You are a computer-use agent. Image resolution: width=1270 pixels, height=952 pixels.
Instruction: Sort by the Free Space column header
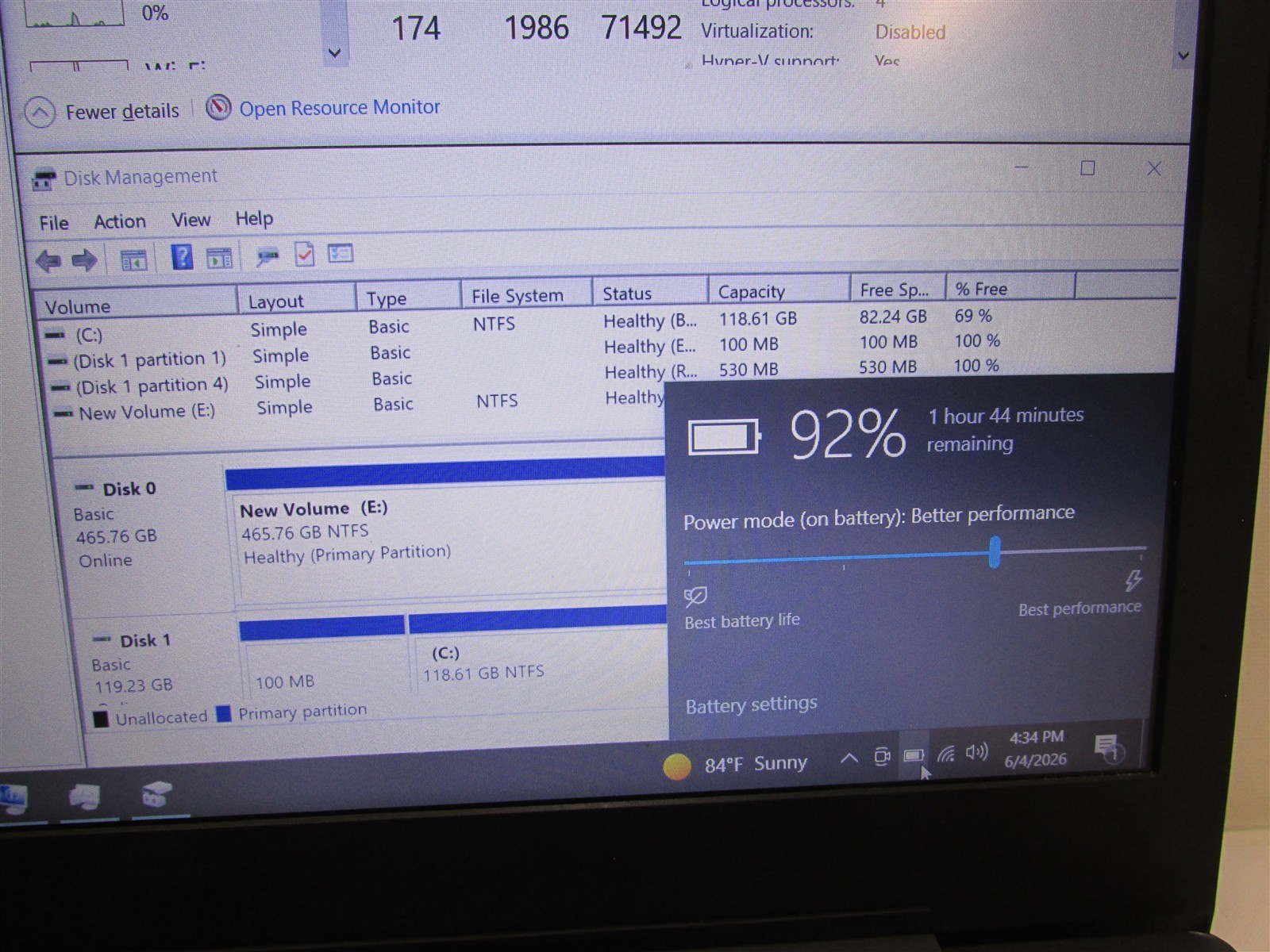point(898,290)
